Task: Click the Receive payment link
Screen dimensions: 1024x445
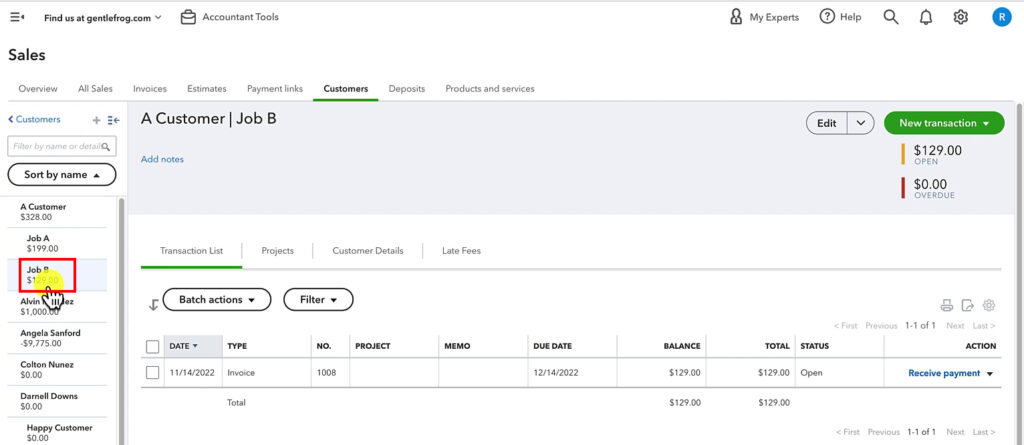Action: 943,373
